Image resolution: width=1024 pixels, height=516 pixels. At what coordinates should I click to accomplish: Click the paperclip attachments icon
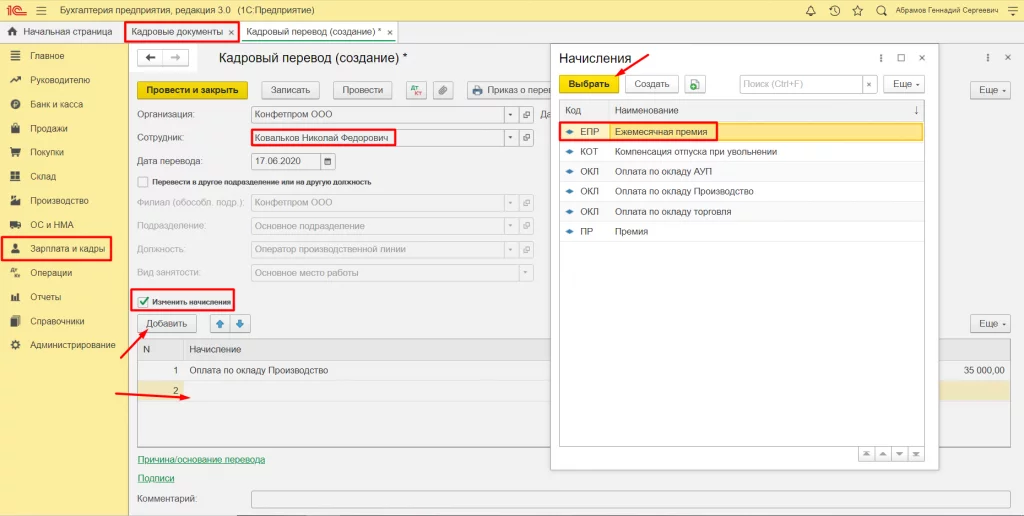(x=443, y=90)
